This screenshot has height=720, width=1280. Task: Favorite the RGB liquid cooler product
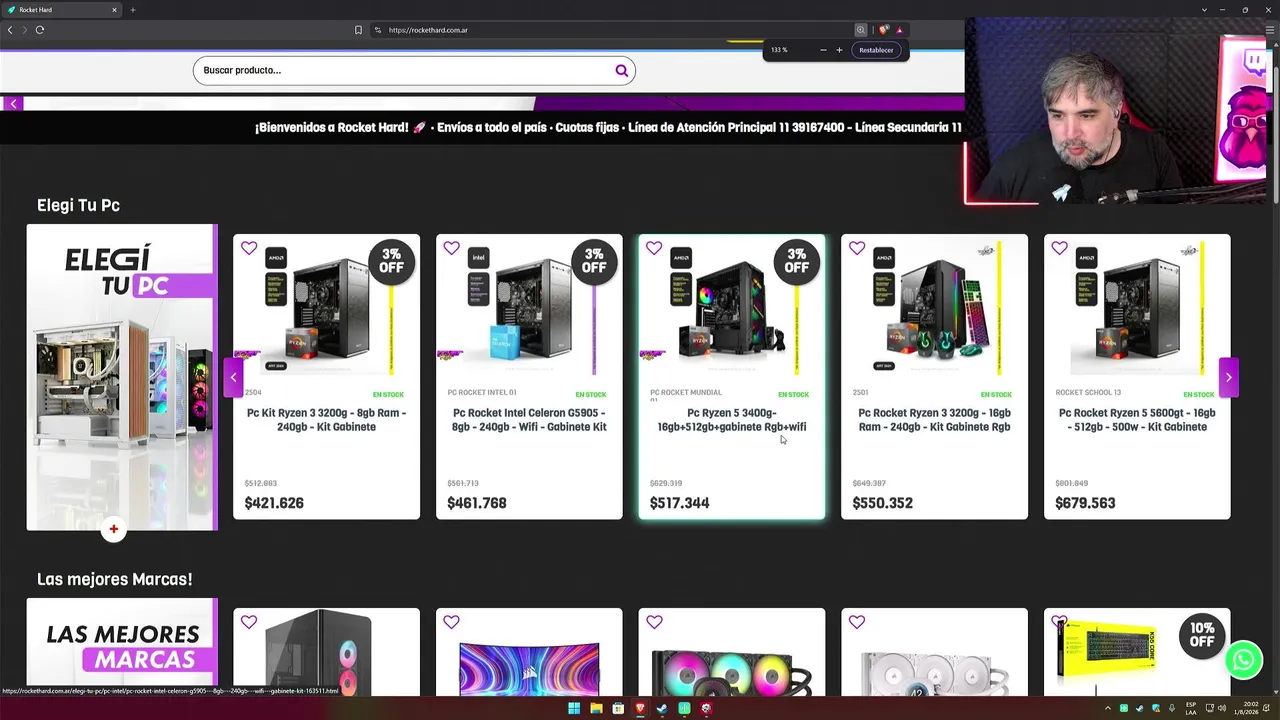tap(654, 622)
